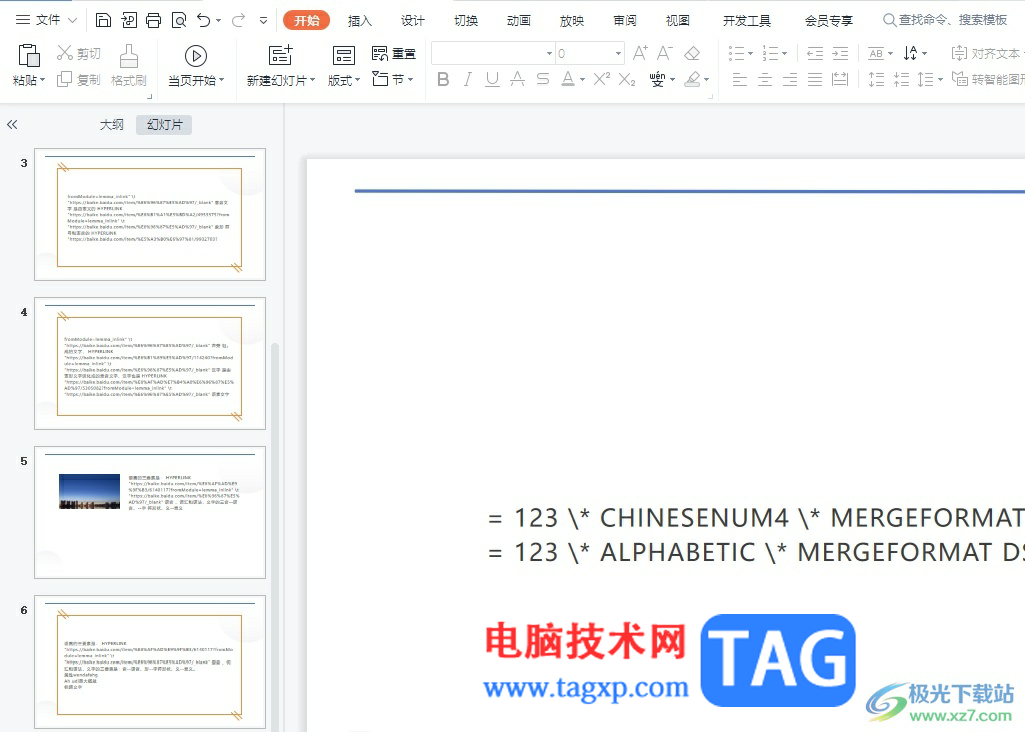Toggle strikethrough formatting
The width and height of the screenshot is (1025, 732).
517,80
